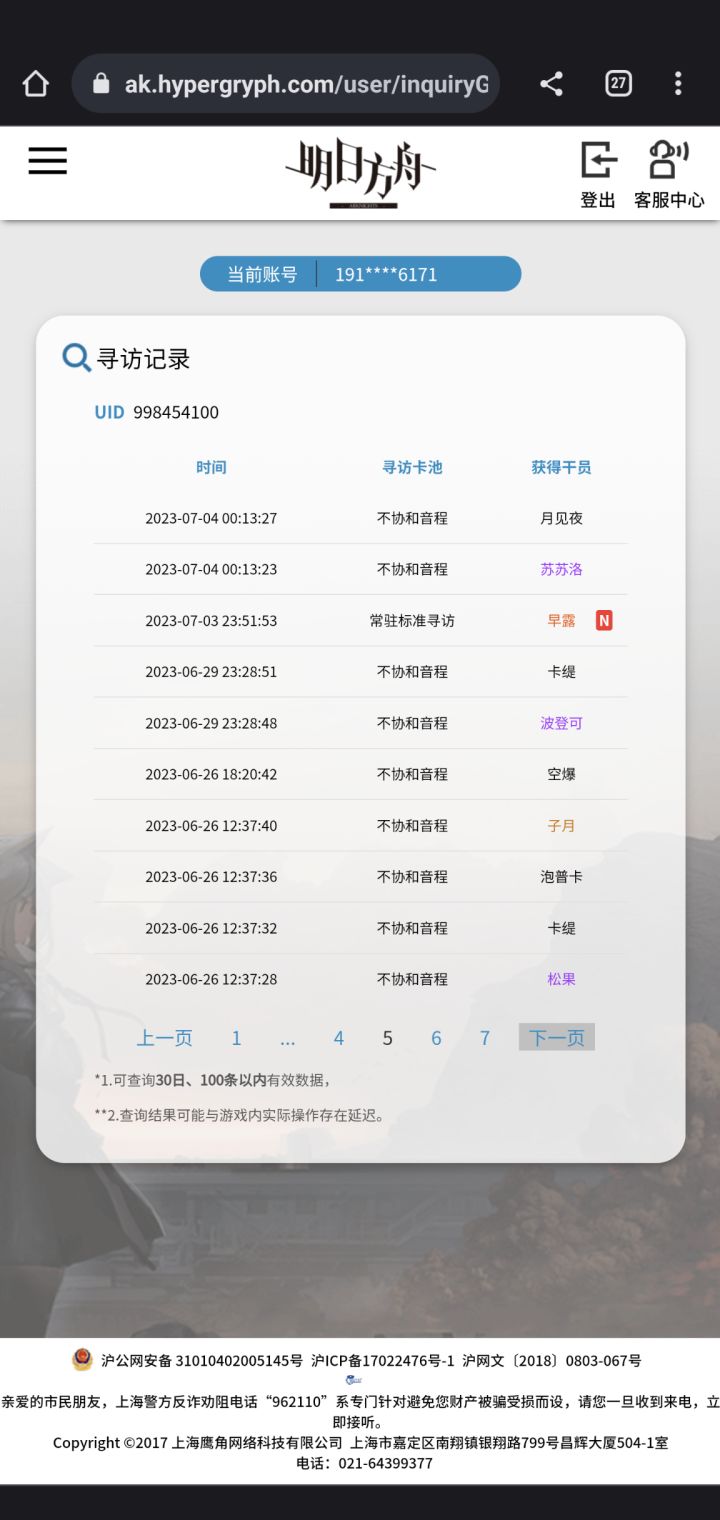Go to previous page 上一页
This screenshot has width=720, height=1520.
tap(164, 1038)
